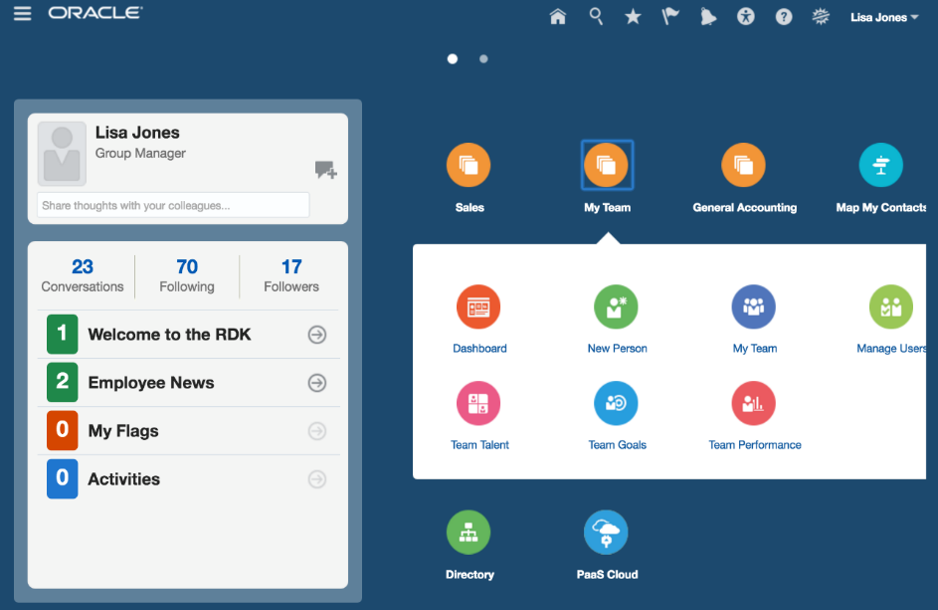Open the Team Goals icon
The height and width of the screenshot is (610, 938).
pos(616,403)
